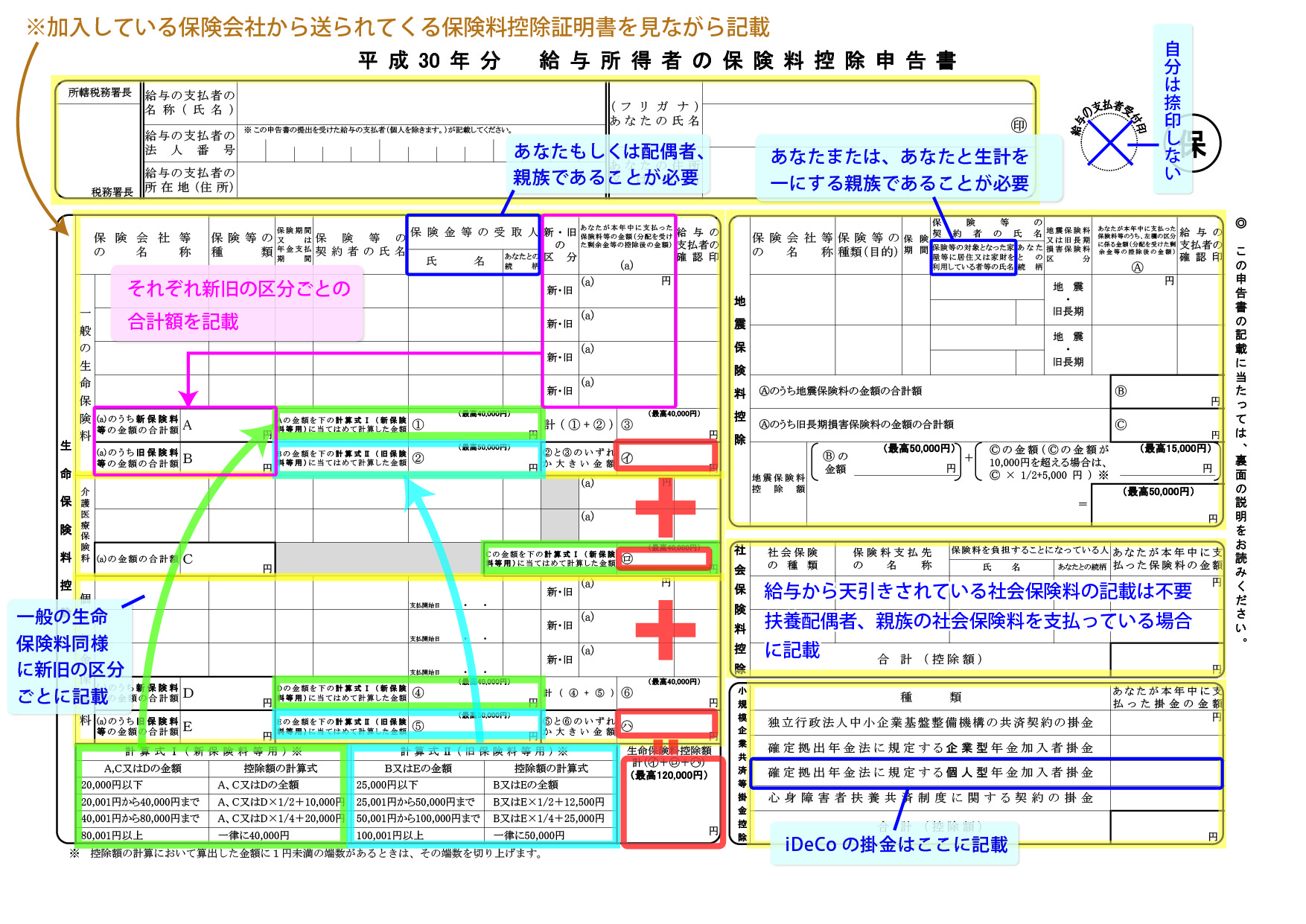1306x924 pixels.
Task: Click vertical note この申告書の記載に当たっては
Action: pyautogui.click(x=1240, y=430)
